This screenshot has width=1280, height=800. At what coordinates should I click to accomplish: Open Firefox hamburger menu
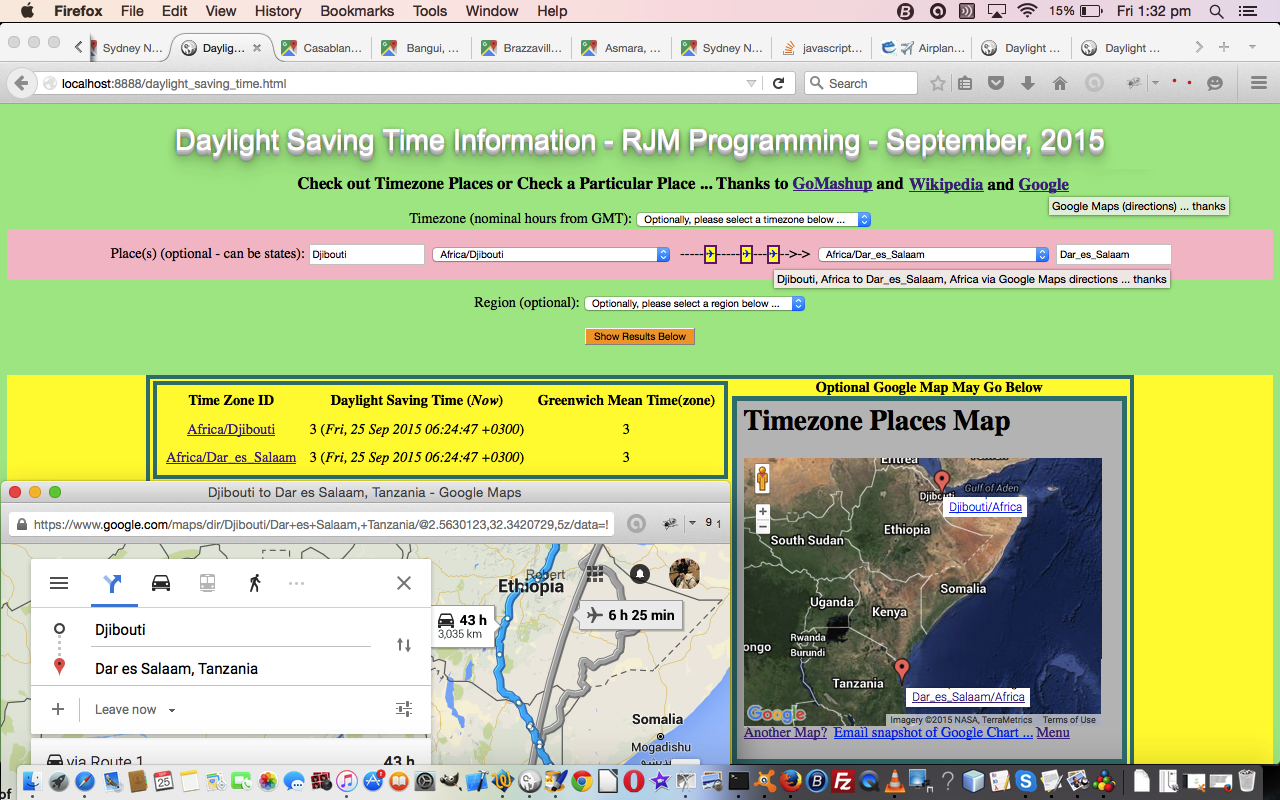pos(1259,84)
